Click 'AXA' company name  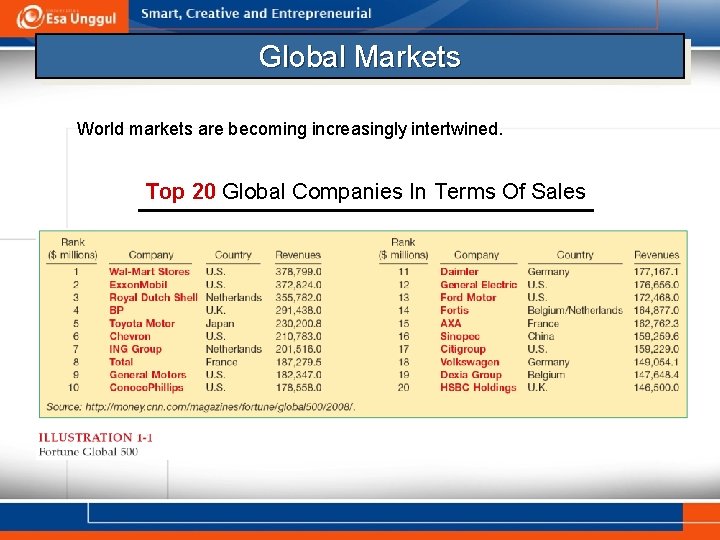[x=450, y=323]
